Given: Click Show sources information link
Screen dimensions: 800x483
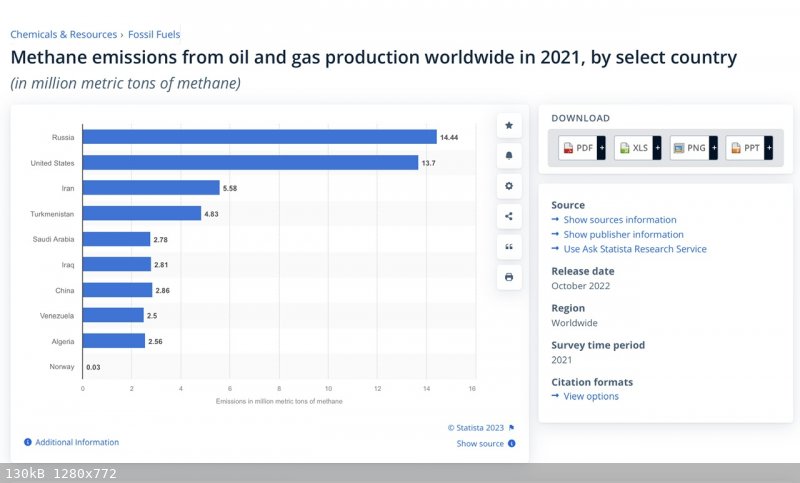Looking at the screenshot, I should tap(620, 220).
